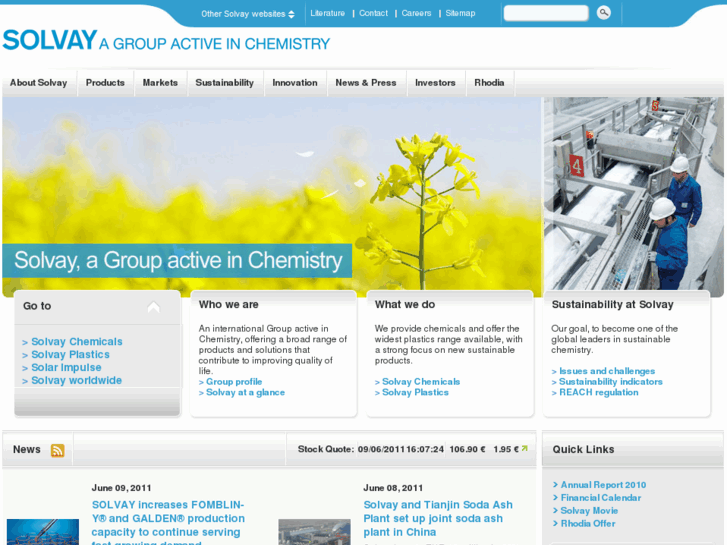
Task: Open the Careers header link
Action: click(x=416, y=13)
